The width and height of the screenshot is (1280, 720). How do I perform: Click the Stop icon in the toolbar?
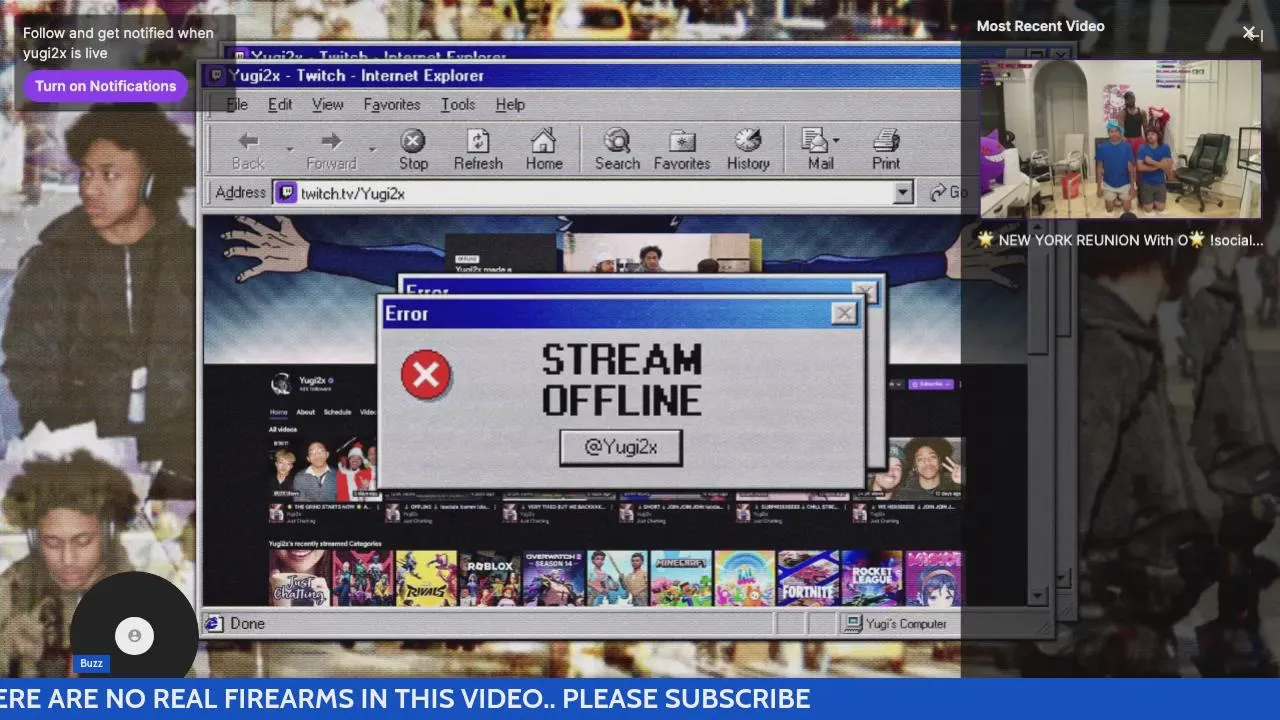pyautogui.click(x=413, y=141)
